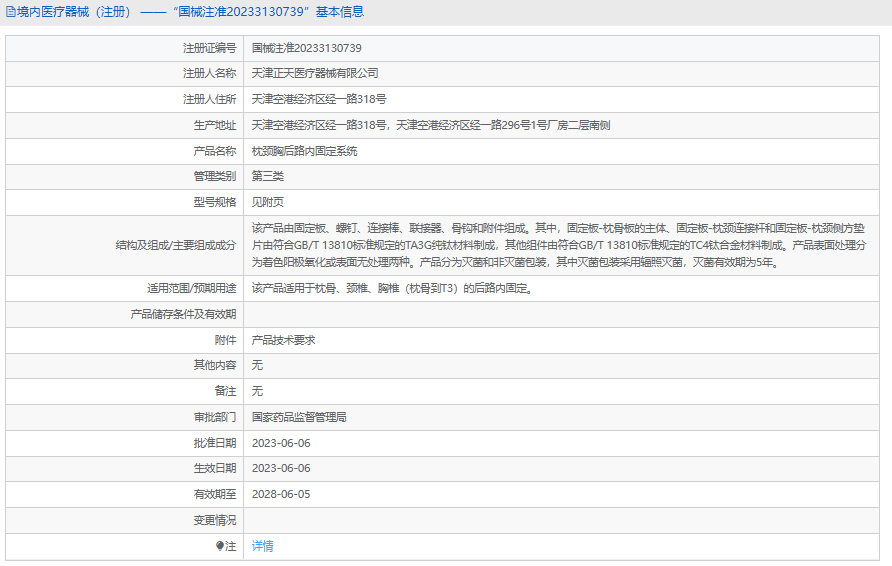Click the 产品储存条件及有效期 row label

click(x=183, y=314)
